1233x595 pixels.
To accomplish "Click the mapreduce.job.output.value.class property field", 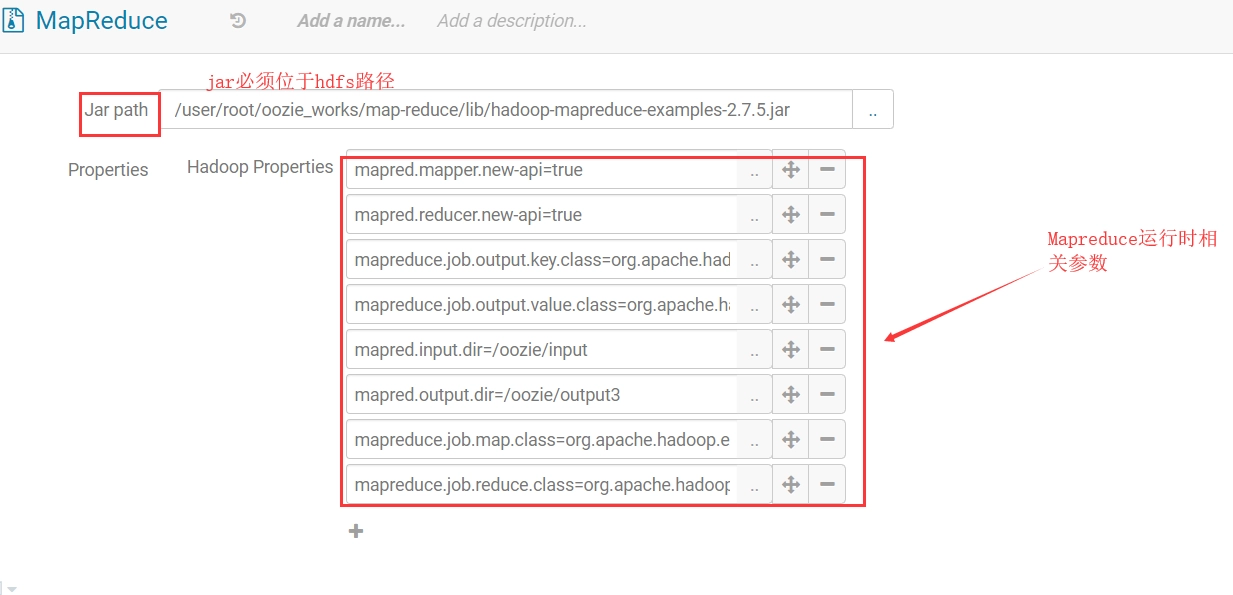I will click(x=541, y=304).
